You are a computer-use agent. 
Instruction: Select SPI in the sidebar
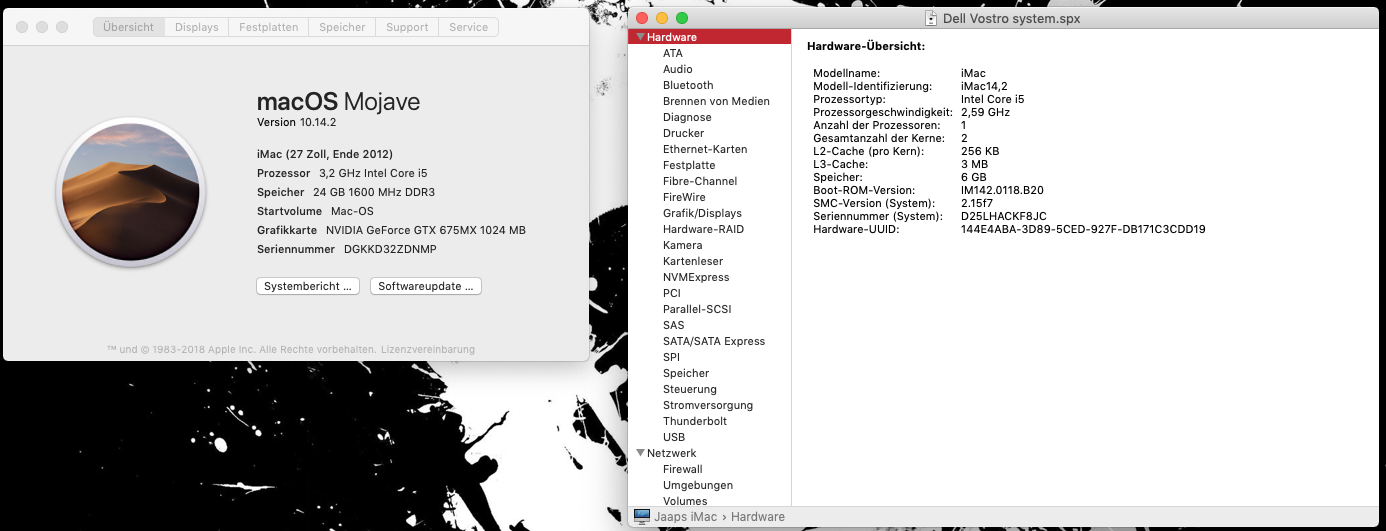[x=710, y=357]
